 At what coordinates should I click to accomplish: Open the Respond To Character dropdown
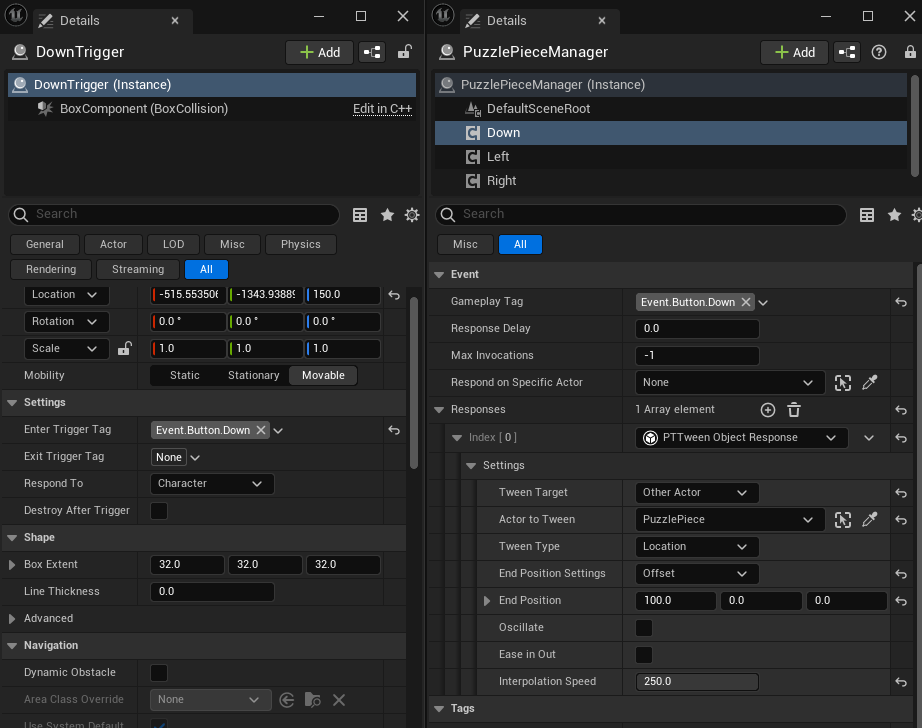click(x=211, y=483)
